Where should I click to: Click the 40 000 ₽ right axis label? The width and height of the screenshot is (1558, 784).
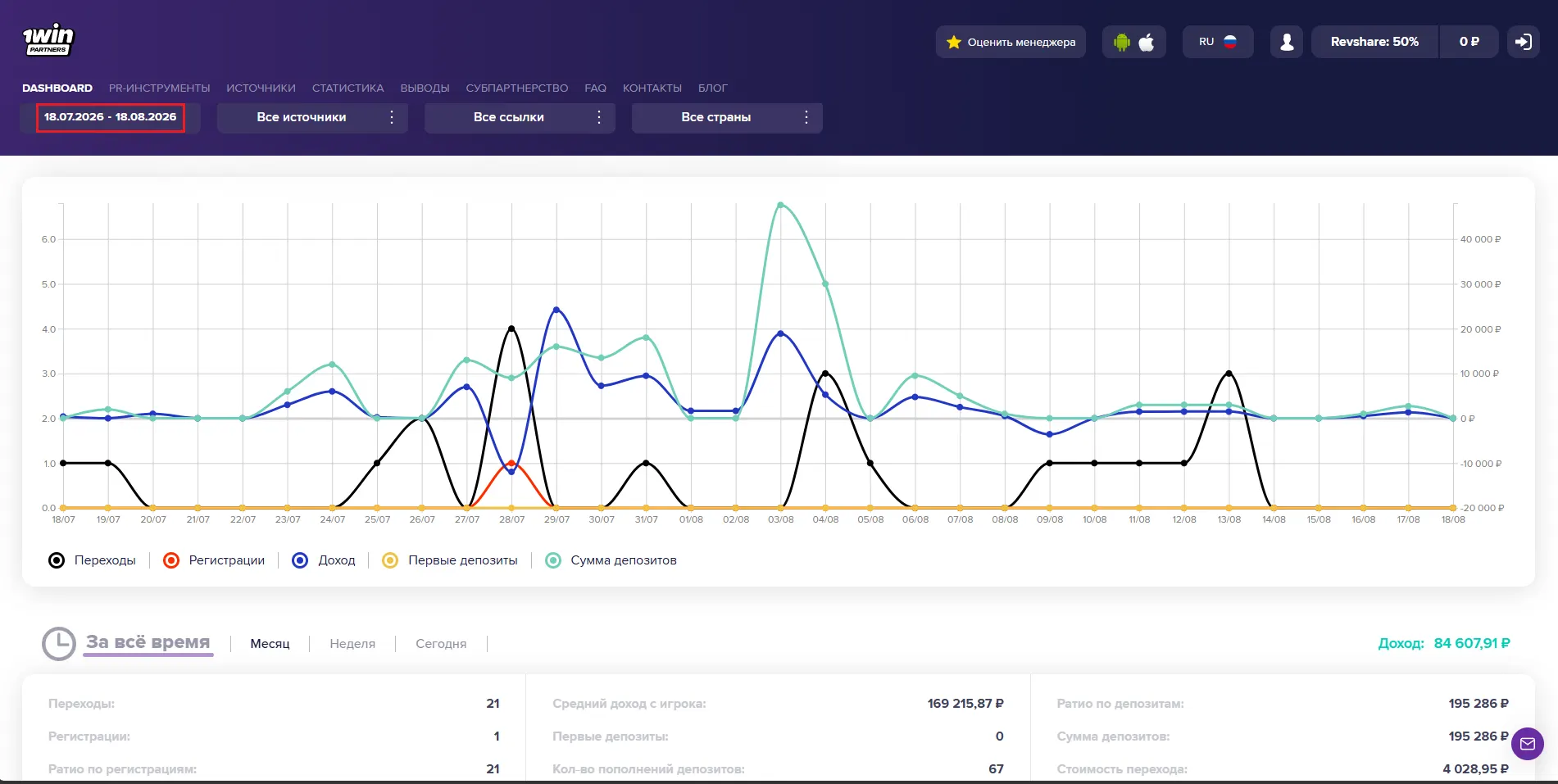[1480, 239]
